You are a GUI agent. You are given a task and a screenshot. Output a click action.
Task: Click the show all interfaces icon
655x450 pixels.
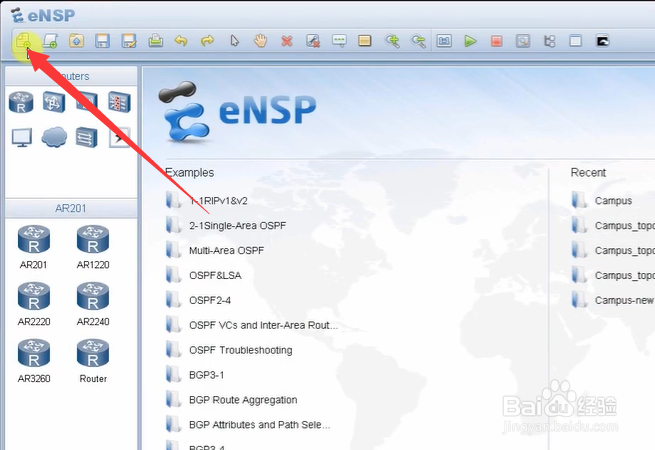(550, 41)
